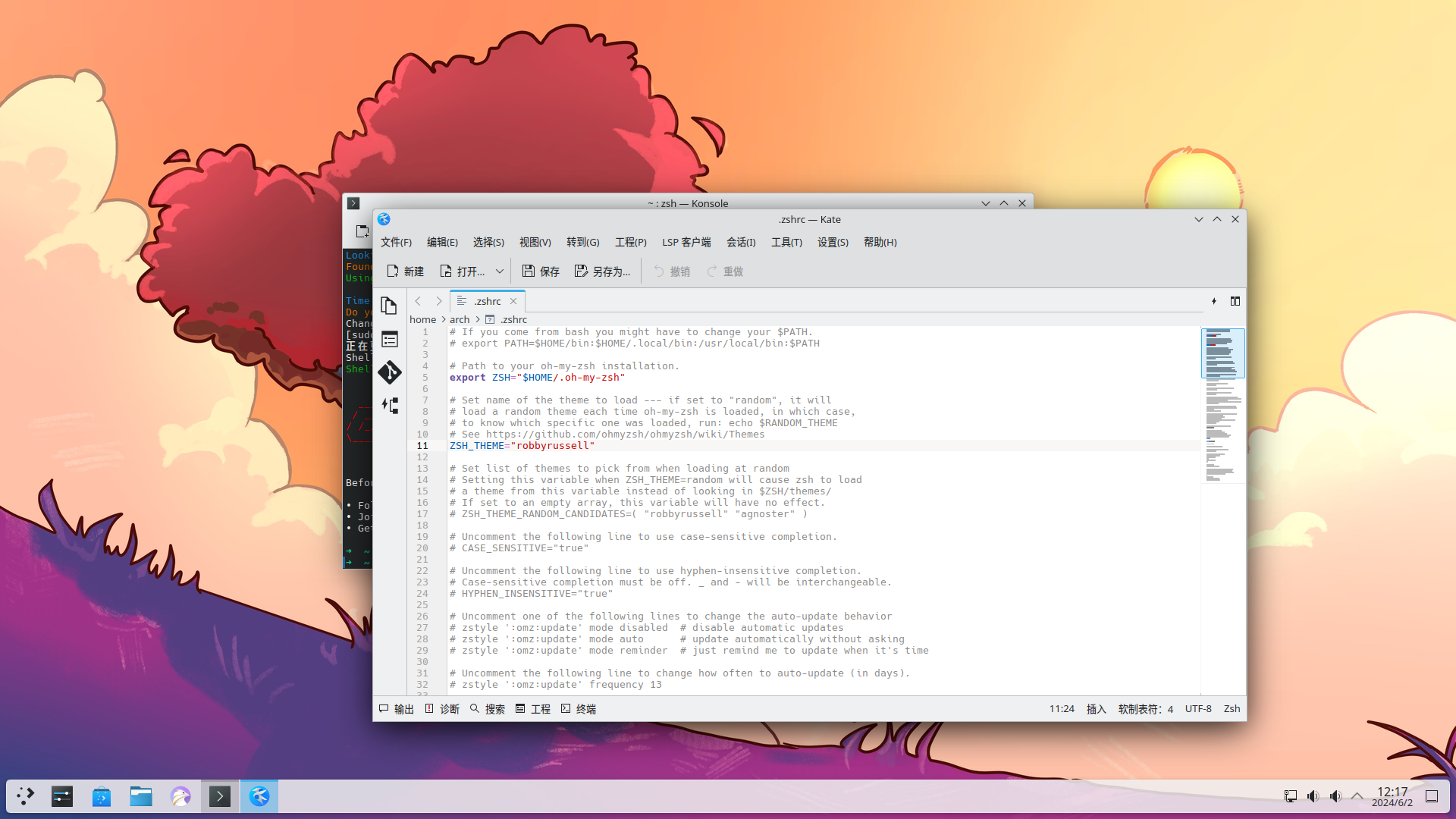Click the Save As toolbar button
Screen dimensions: 1456x819
point(602,271)
